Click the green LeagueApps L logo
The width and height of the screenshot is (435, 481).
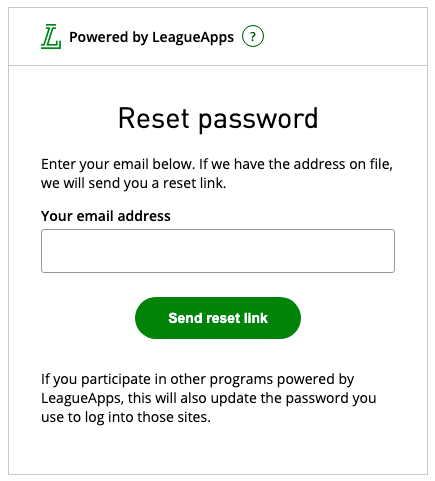pos(51,36)
